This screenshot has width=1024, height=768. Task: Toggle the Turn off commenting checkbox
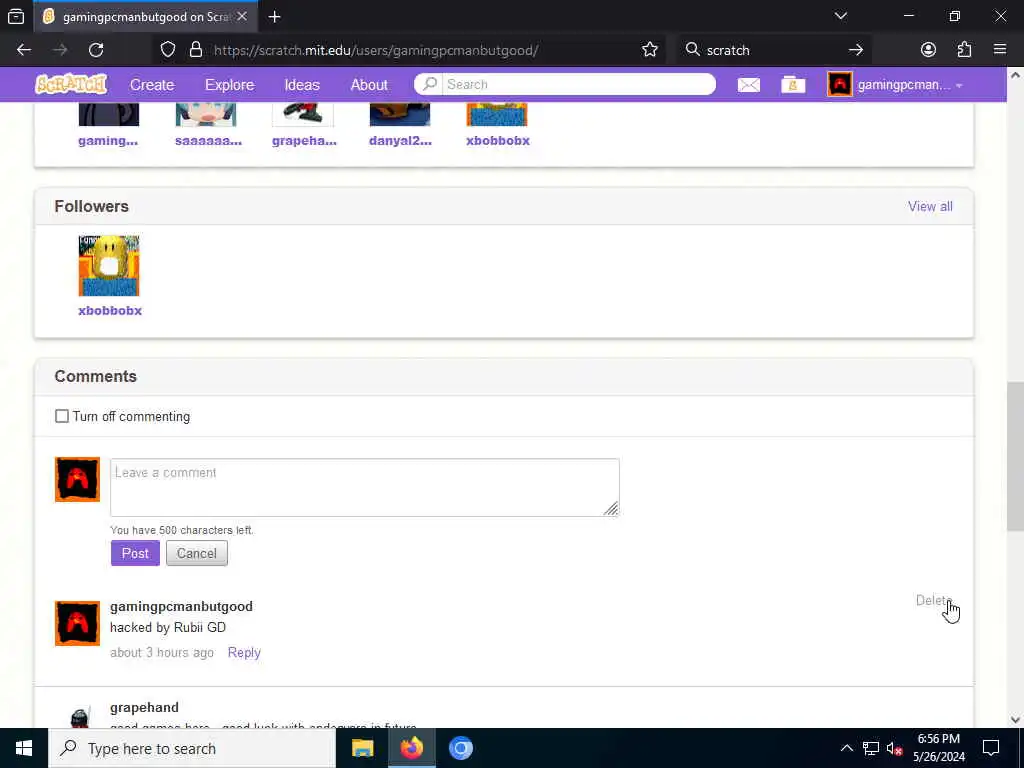(62, 416)
